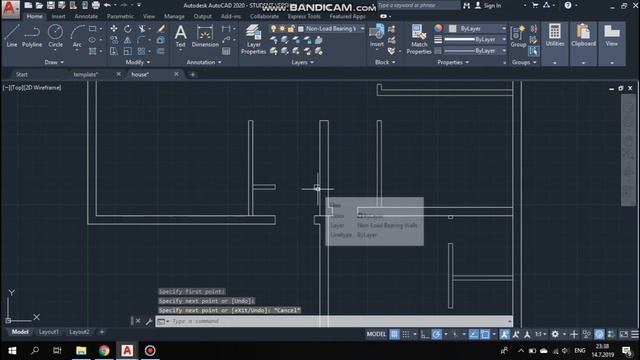Select the Stretch tool
640x360 pixels.
click(x=114, y=51)
